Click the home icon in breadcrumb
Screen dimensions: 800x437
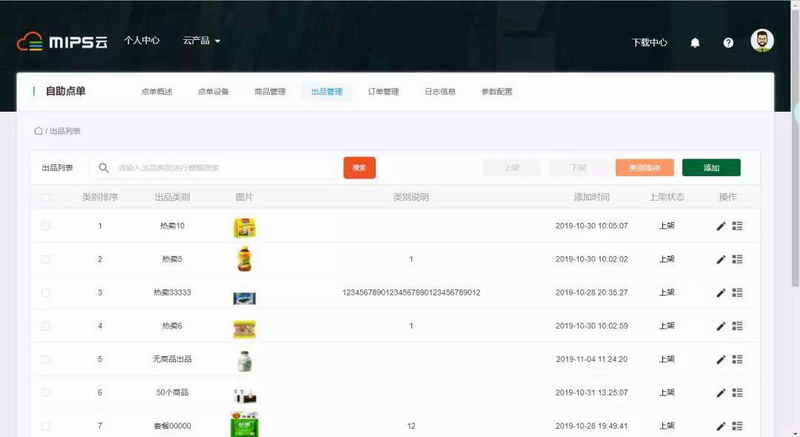pyautogui.click(x=38, y=131)
